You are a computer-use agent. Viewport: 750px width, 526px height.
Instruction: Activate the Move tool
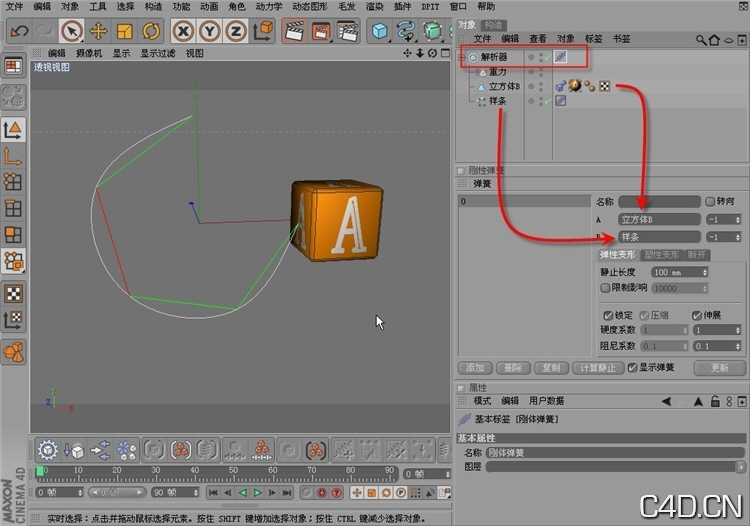point(98,32)
